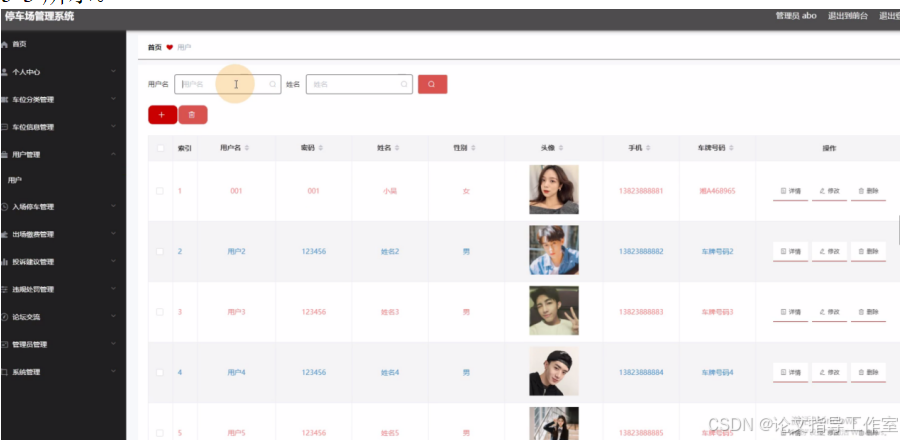Image resolution: width=902 pixels, height=440 pixels.
Task: Click plate number 湘A468965
Action: 717,191
